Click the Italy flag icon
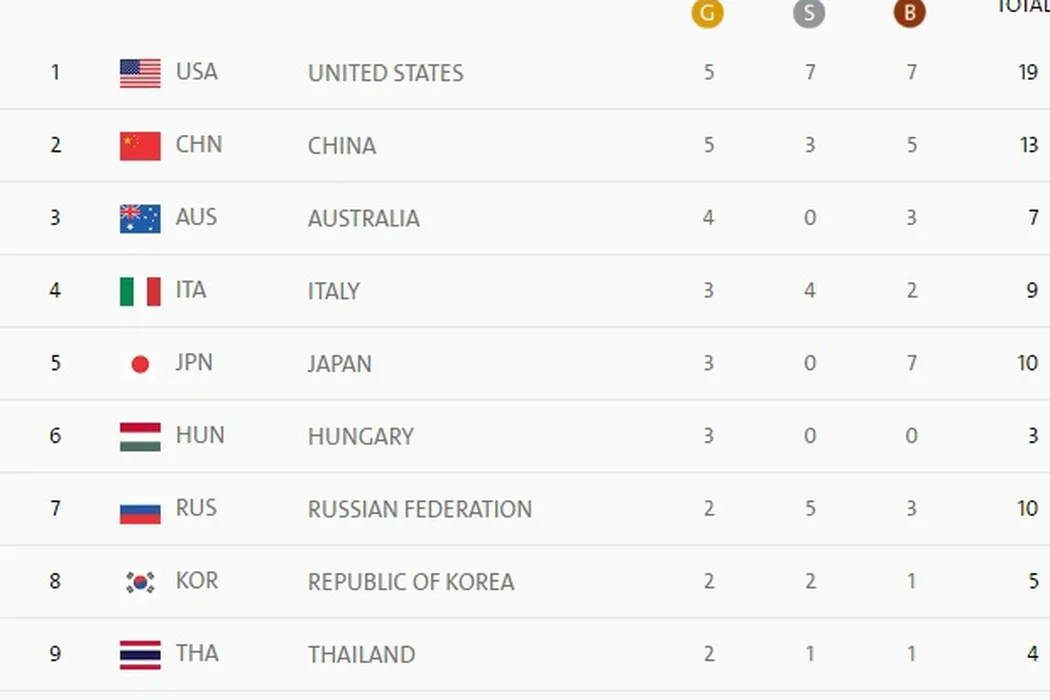The height and width of the screenshot is (700, 1050). pos(140,291)
